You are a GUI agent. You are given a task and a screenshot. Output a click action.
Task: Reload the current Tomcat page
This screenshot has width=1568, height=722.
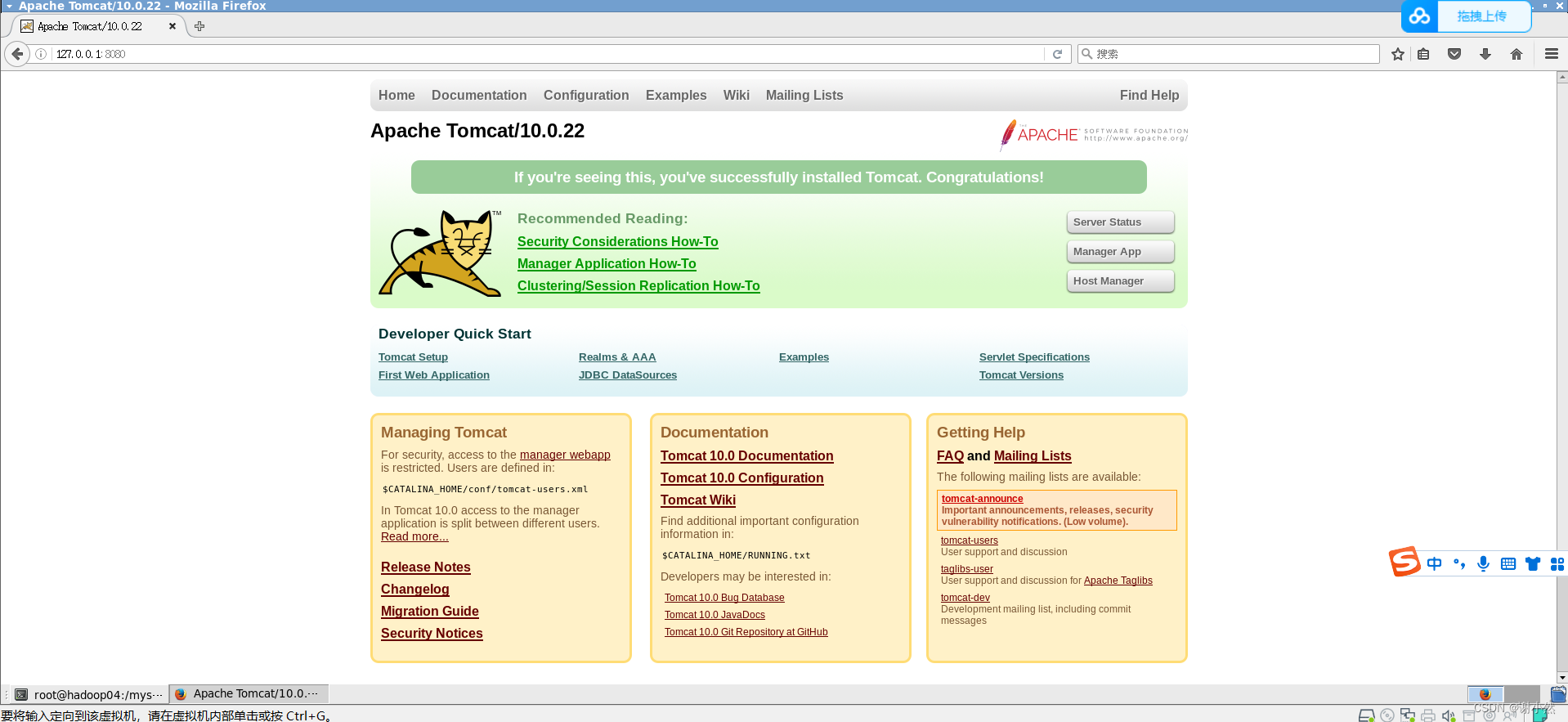(x=1057, y=54)
